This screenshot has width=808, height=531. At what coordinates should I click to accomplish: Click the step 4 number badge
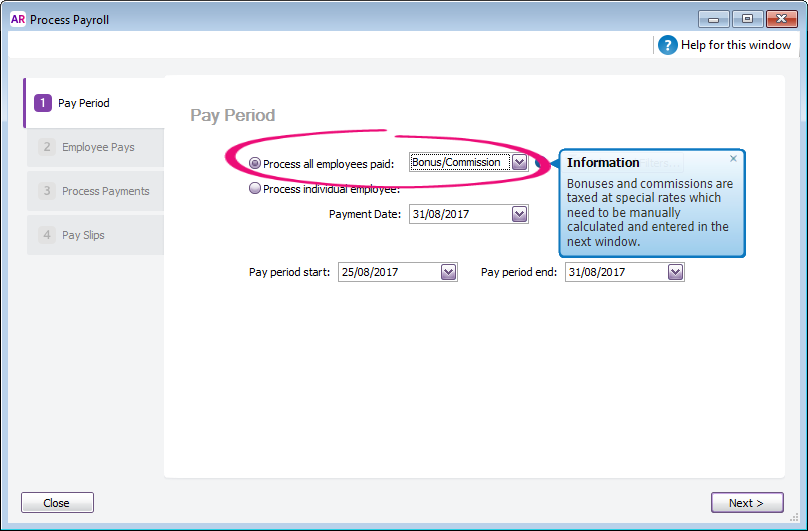tap(46, 235)
